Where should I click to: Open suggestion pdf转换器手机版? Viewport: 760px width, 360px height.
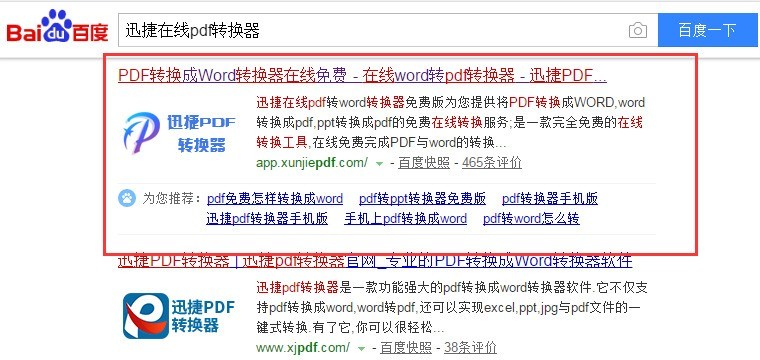[x=550, y=199]
